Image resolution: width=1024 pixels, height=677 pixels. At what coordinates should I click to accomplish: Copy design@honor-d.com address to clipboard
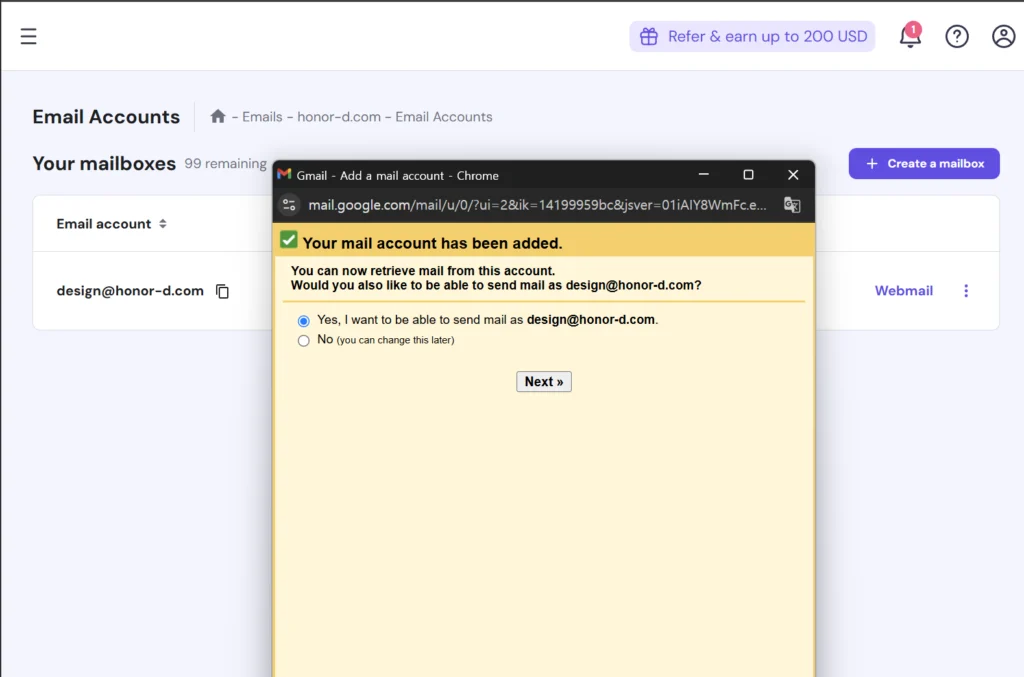(222, 291)
